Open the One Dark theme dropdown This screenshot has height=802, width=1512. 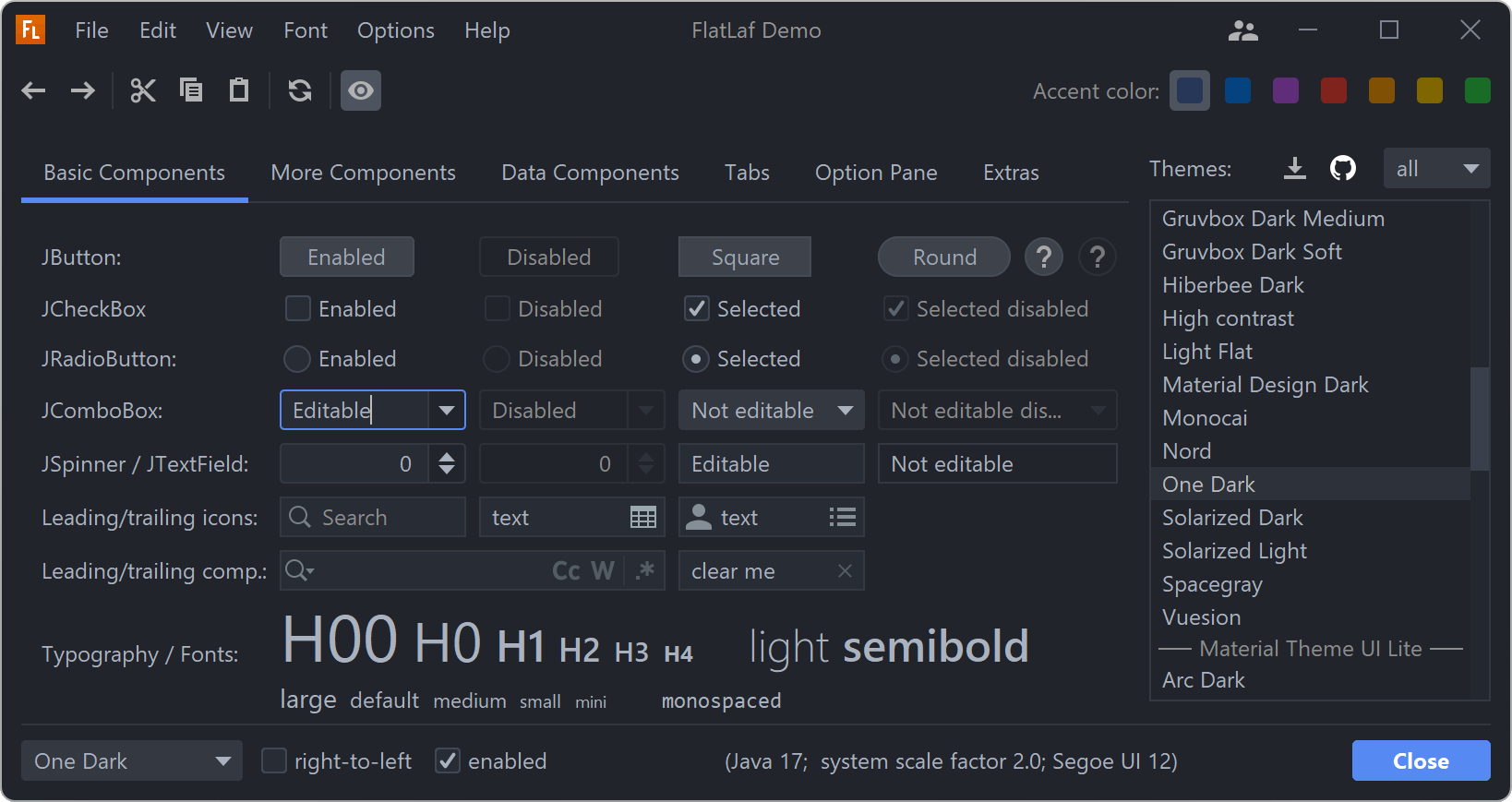coord(132,760)
